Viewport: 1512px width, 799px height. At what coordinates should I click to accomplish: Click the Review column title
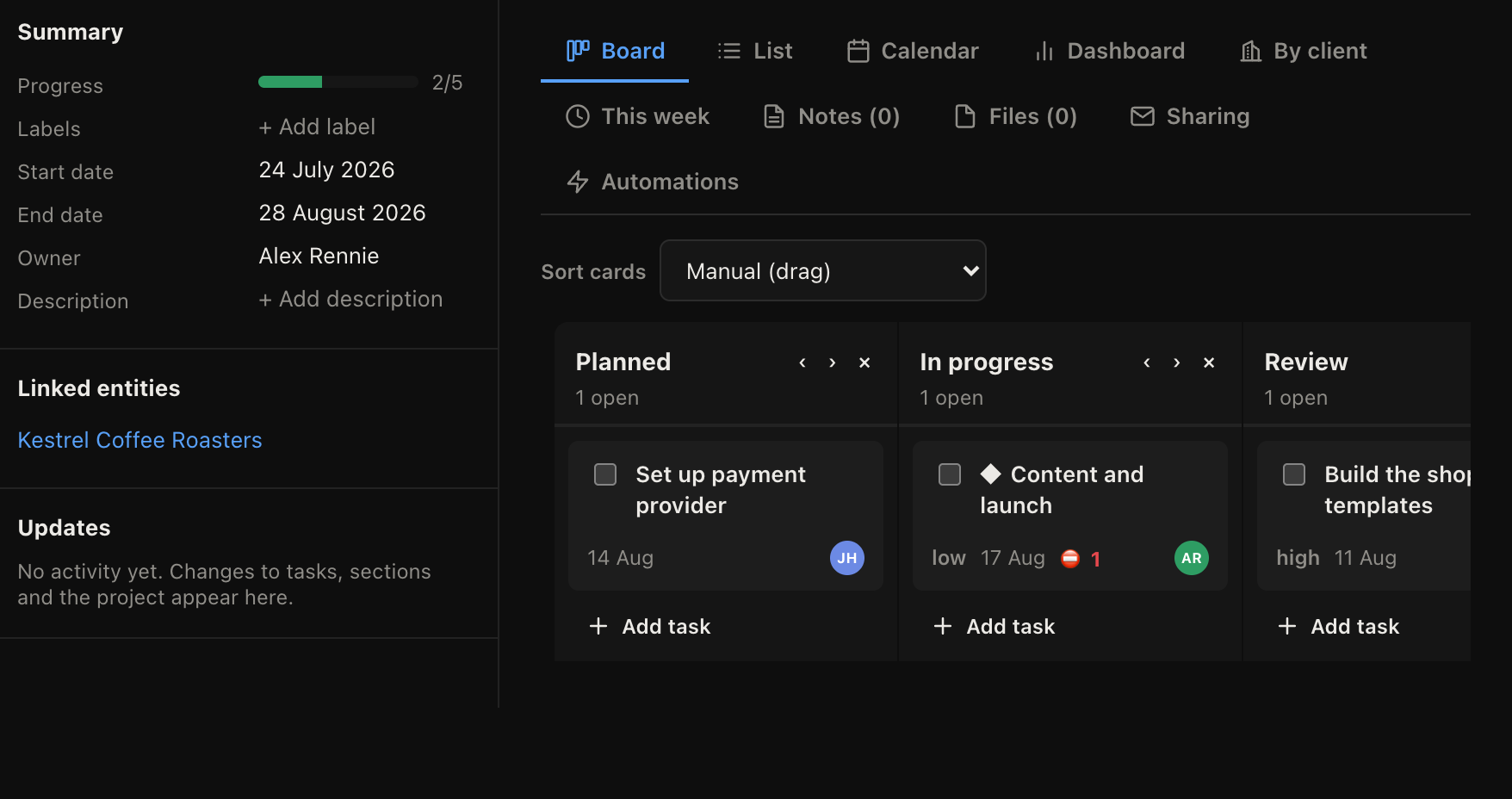[1306, 362]
